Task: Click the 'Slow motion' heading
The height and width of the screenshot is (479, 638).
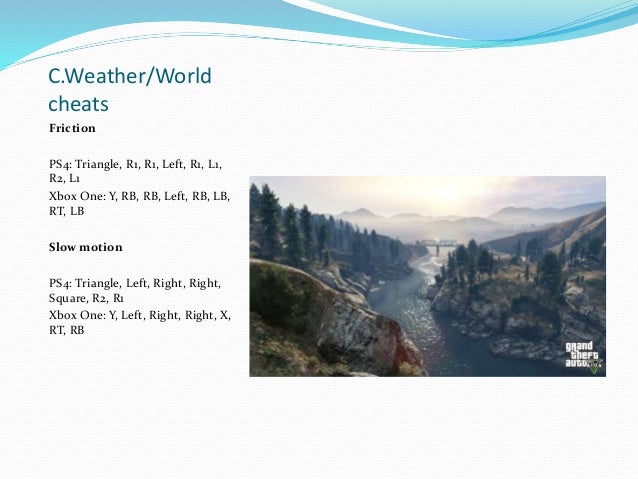Action: point(85,247)
